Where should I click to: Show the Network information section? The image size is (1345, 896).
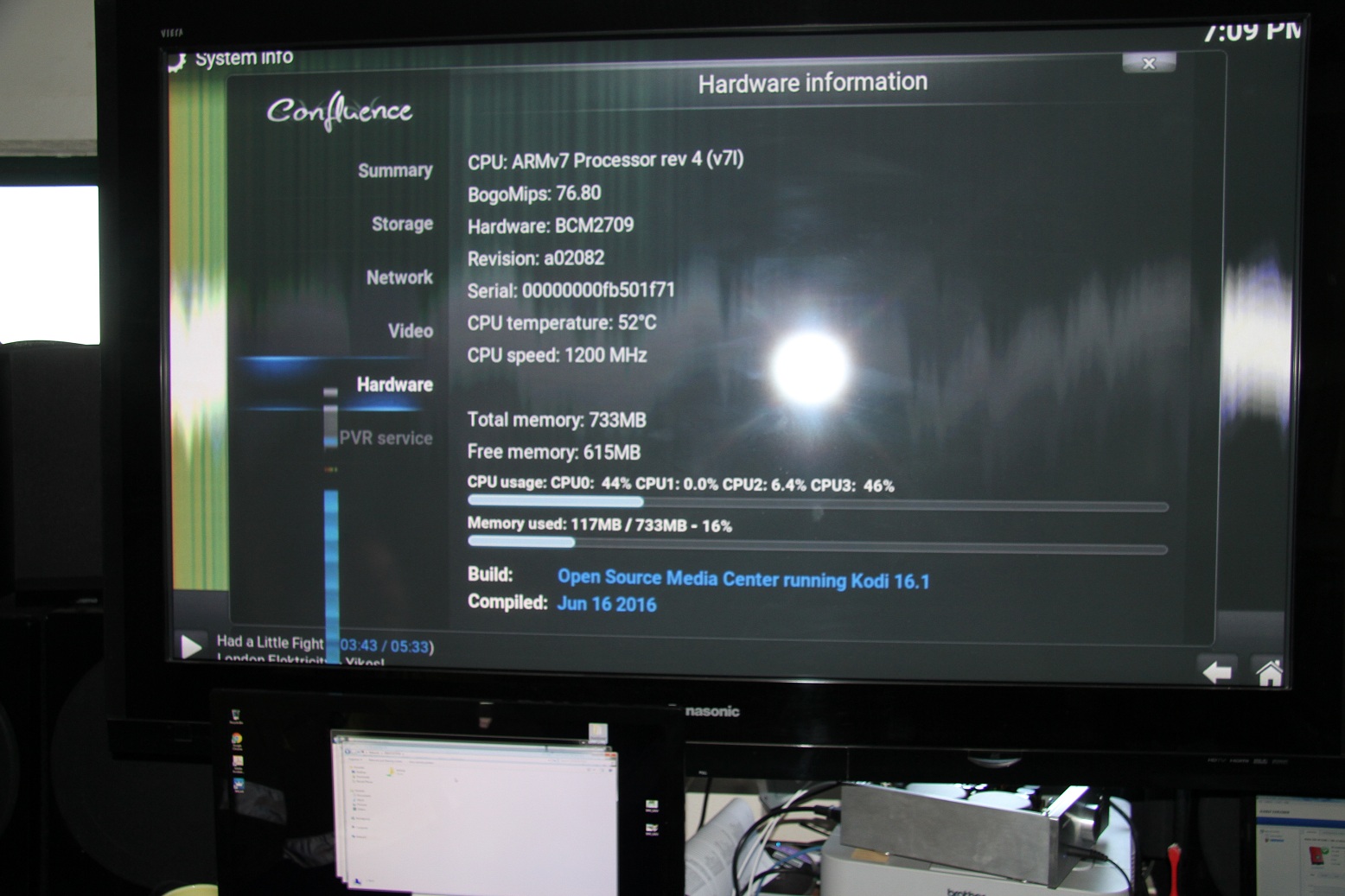[399, 277]
